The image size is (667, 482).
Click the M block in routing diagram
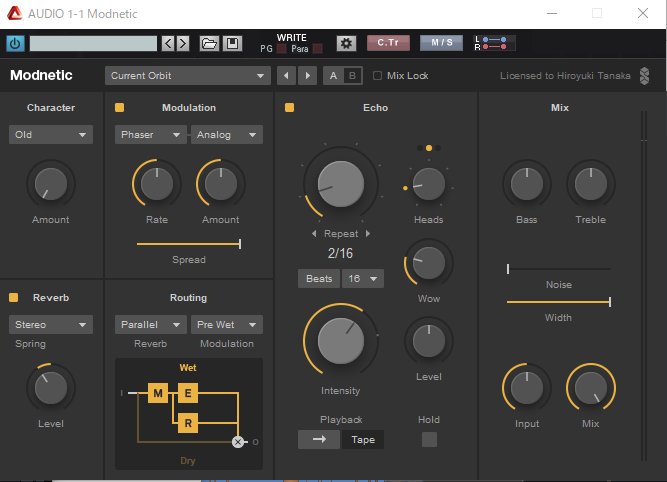coord(158,393)
